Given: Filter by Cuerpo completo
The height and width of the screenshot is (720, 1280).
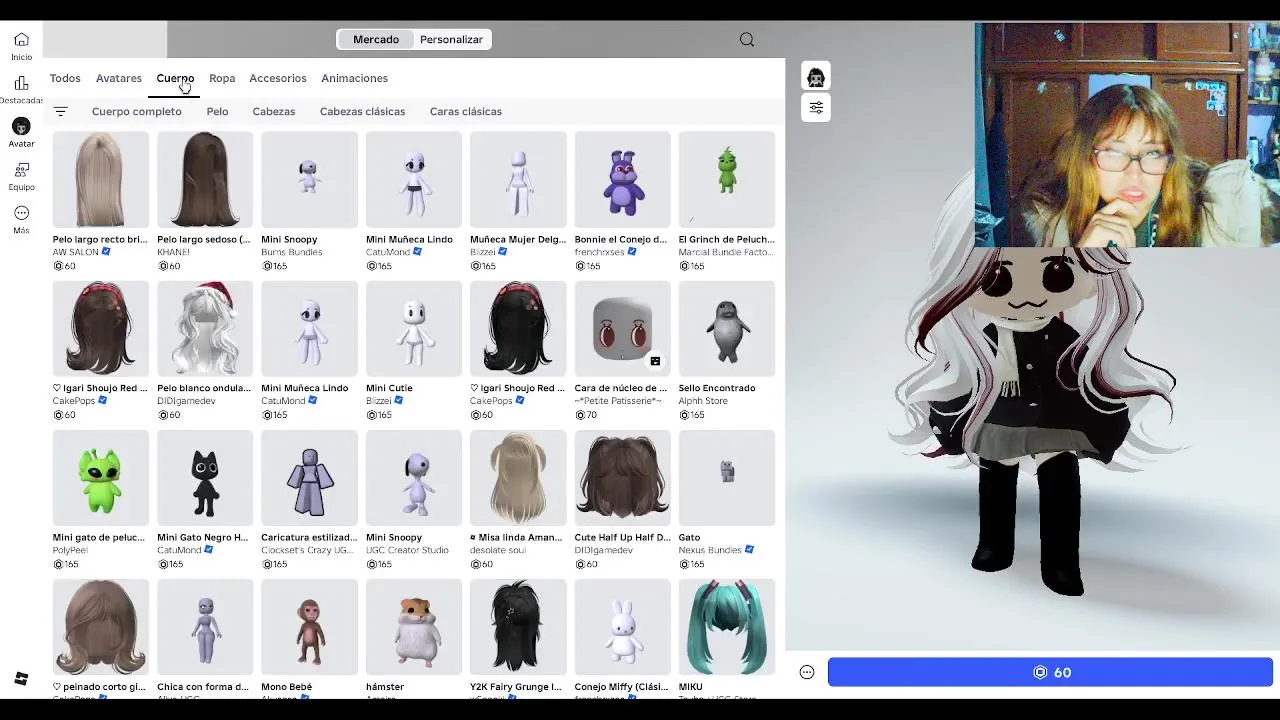Looking at the screenshot, I should pos(137,112).
